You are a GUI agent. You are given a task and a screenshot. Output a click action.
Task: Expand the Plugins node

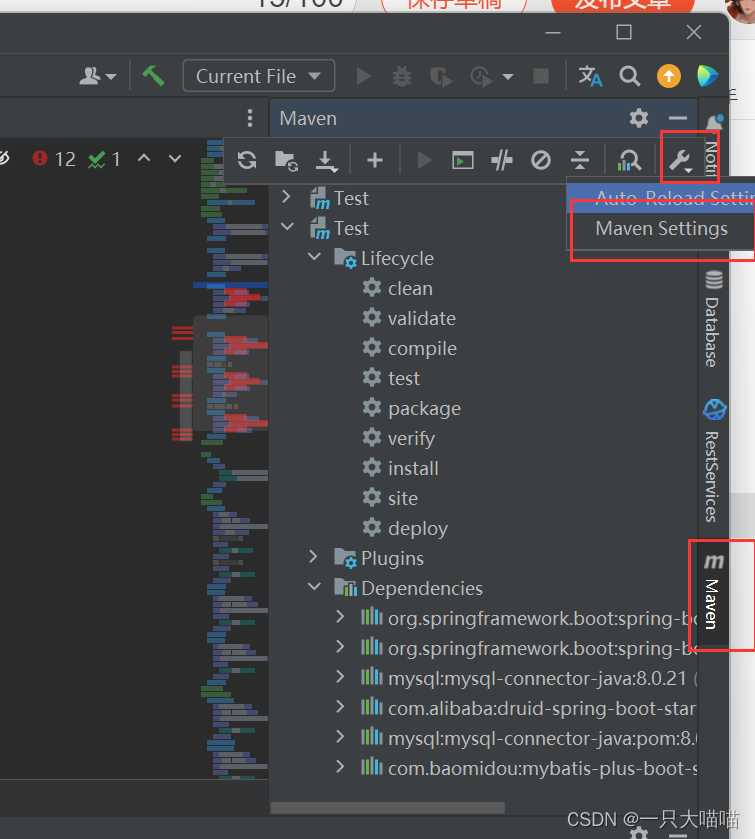314,556
